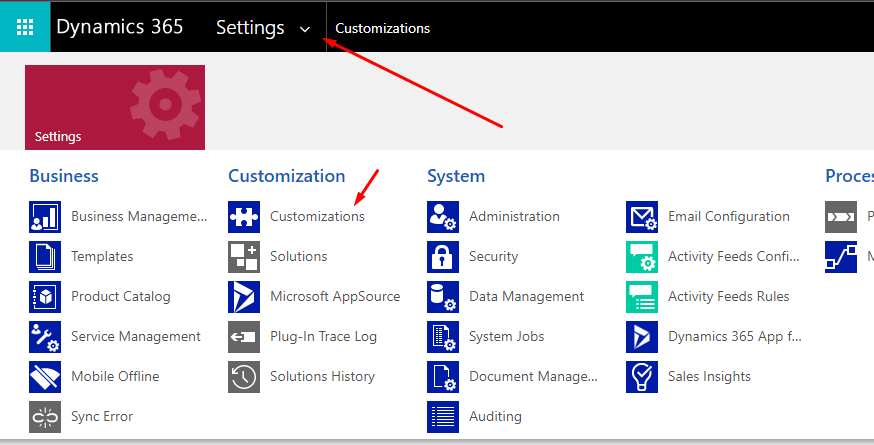Open the Dynamics 365 home label
Viewport: 874px width, 445px height.
(x=119, y=27)
